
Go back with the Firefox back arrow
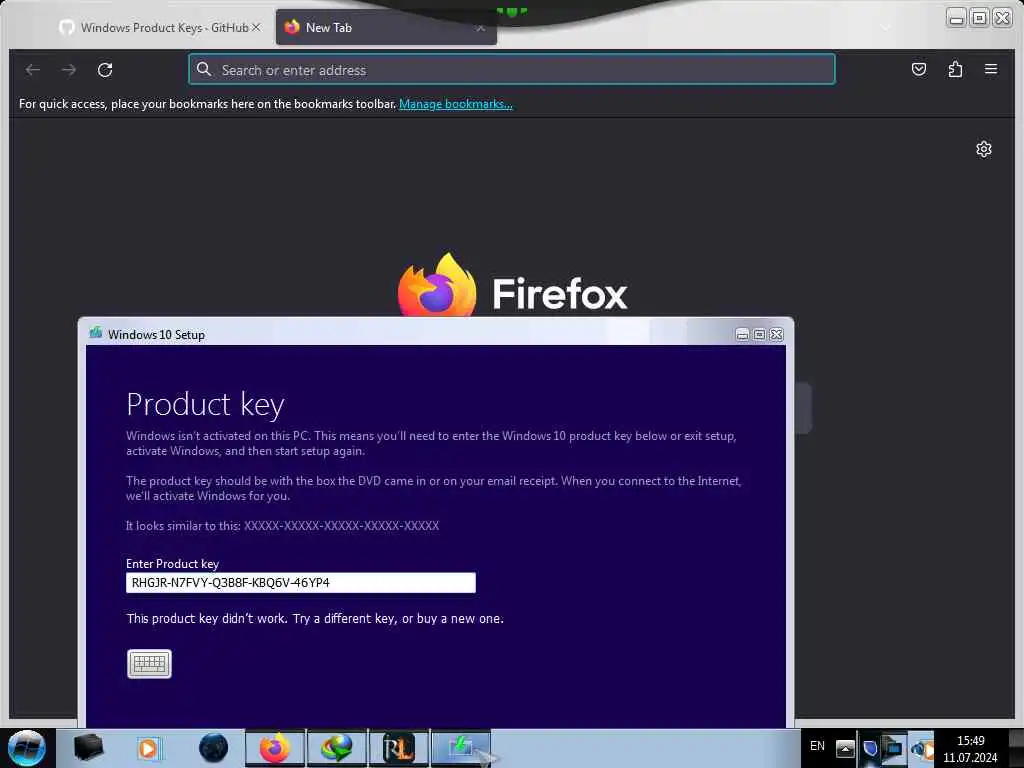coord(33,70)
